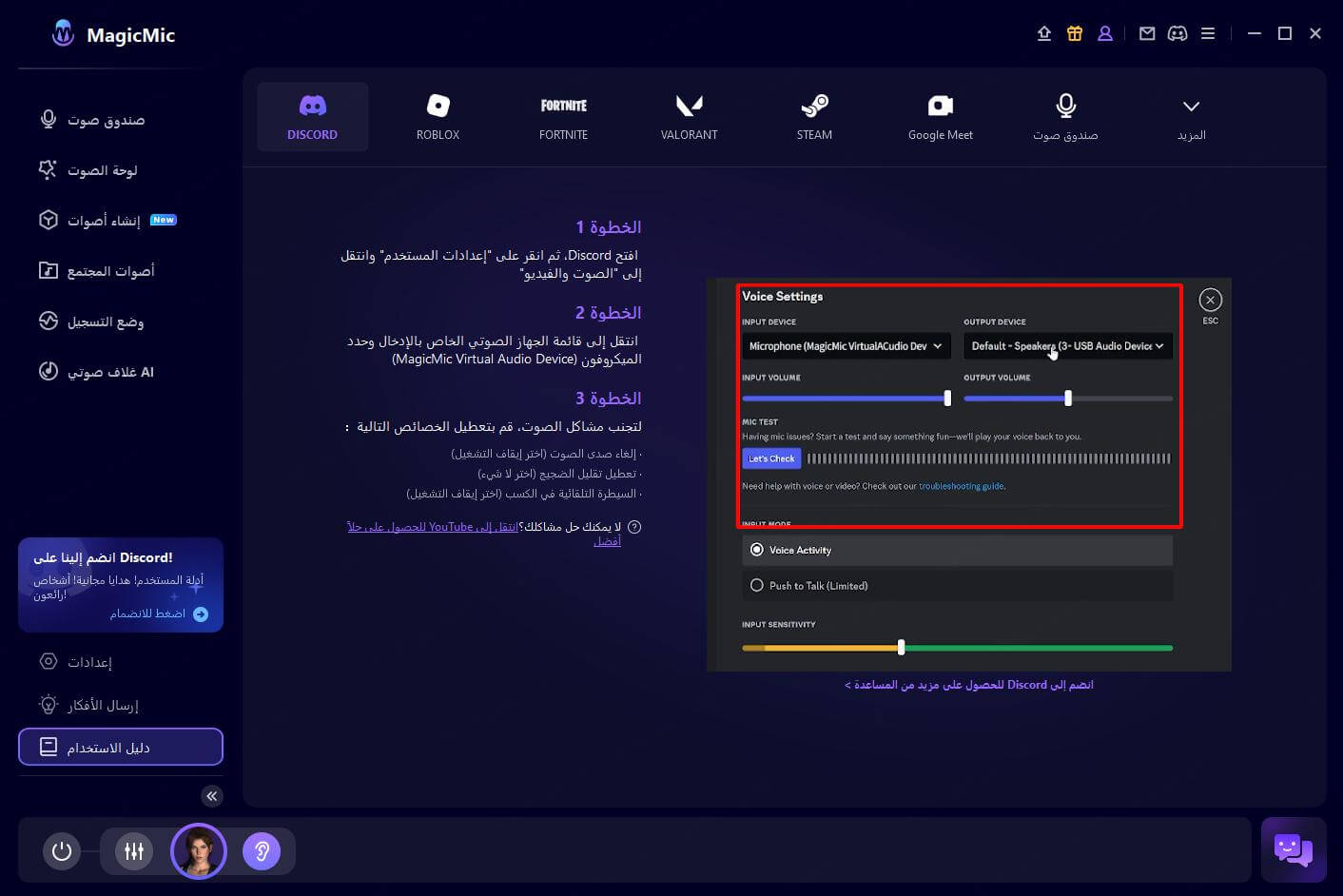Open the hamburger menu icon
Image resolution: width=1343 pixels, height=896 pixels.
pyautogui.click(x=1208, y=33)
